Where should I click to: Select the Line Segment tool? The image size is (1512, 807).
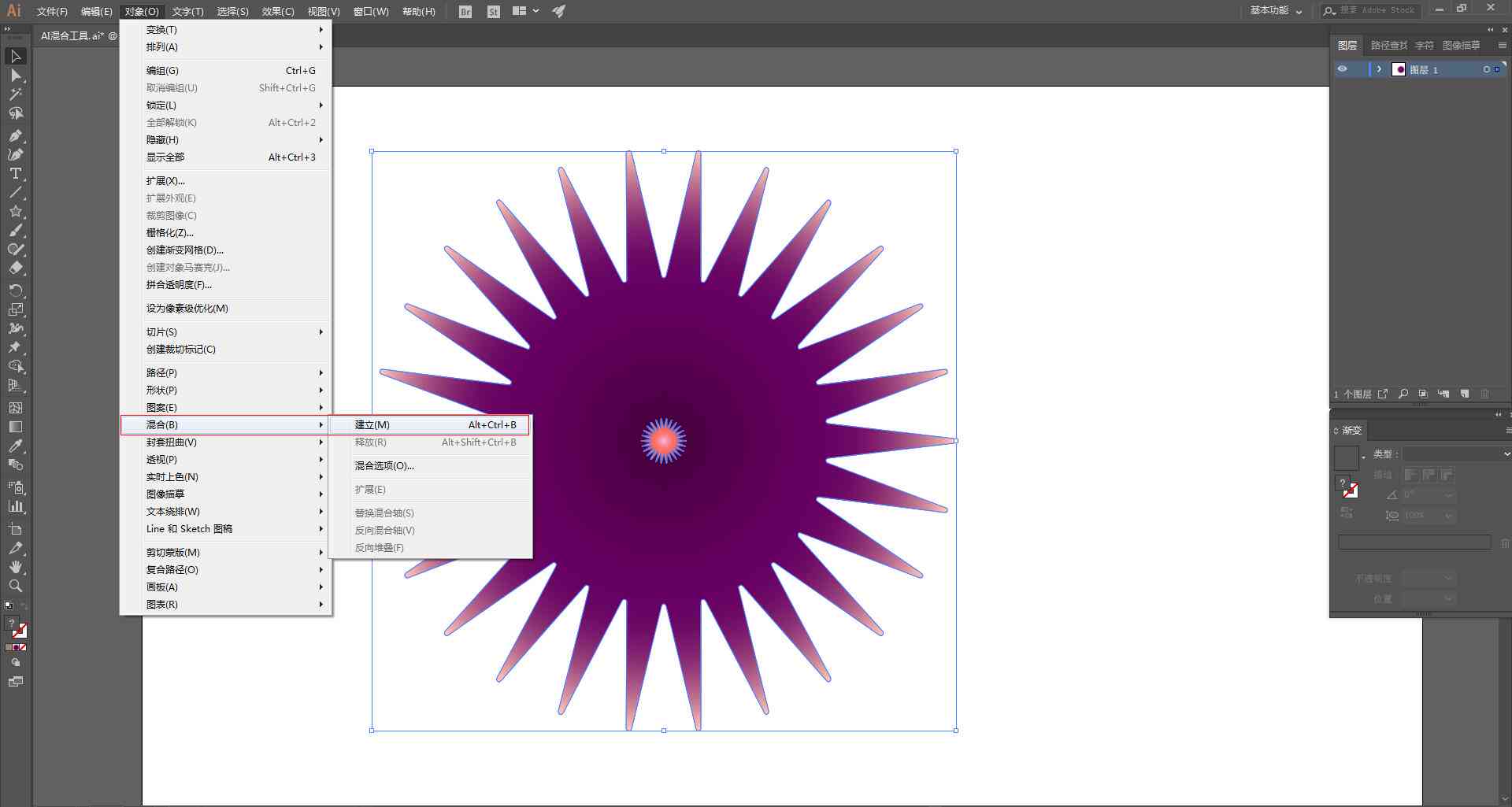tap(15, 192)
